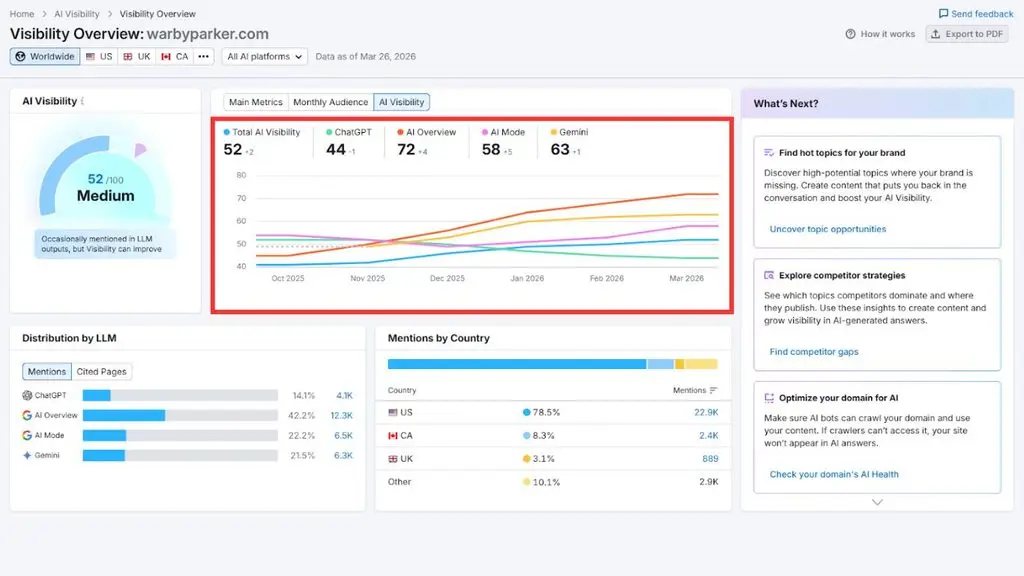1024x576 pixels.
Task: Select the Mentions tab in Distribution by LLM
Action: pyautogui.click(x=47, y=372)
